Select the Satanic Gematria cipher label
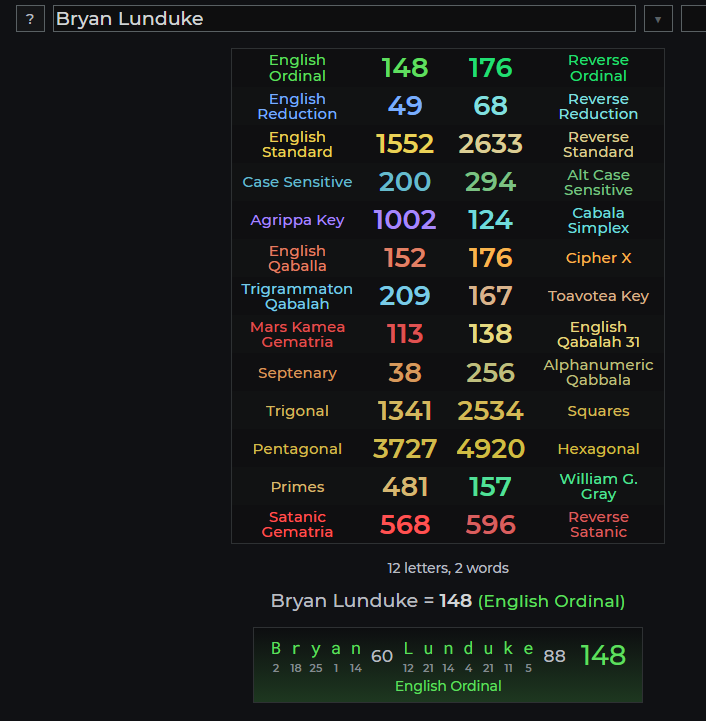This screenshot has height=721, width=706. [297, 525]
